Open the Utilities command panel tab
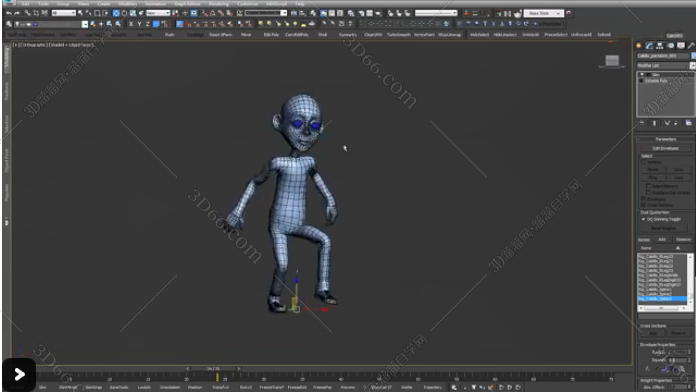 (x=691, y=46)
